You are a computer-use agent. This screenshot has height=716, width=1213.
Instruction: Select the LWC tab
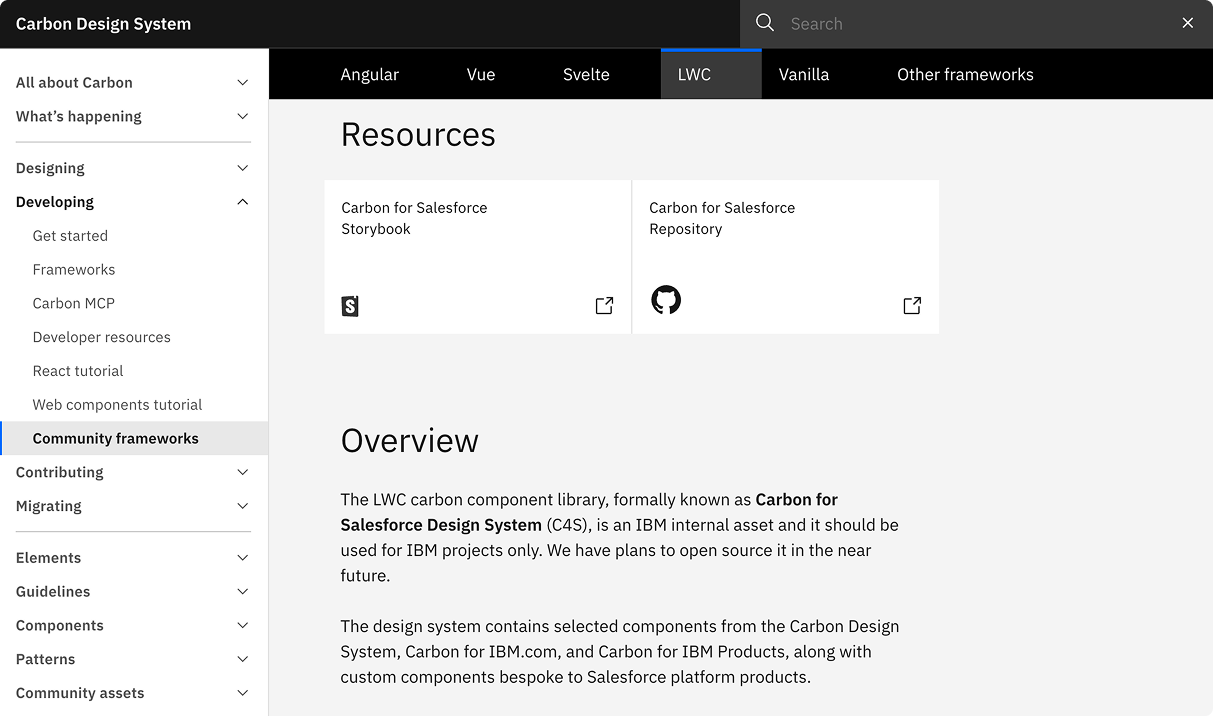[711, 74]
